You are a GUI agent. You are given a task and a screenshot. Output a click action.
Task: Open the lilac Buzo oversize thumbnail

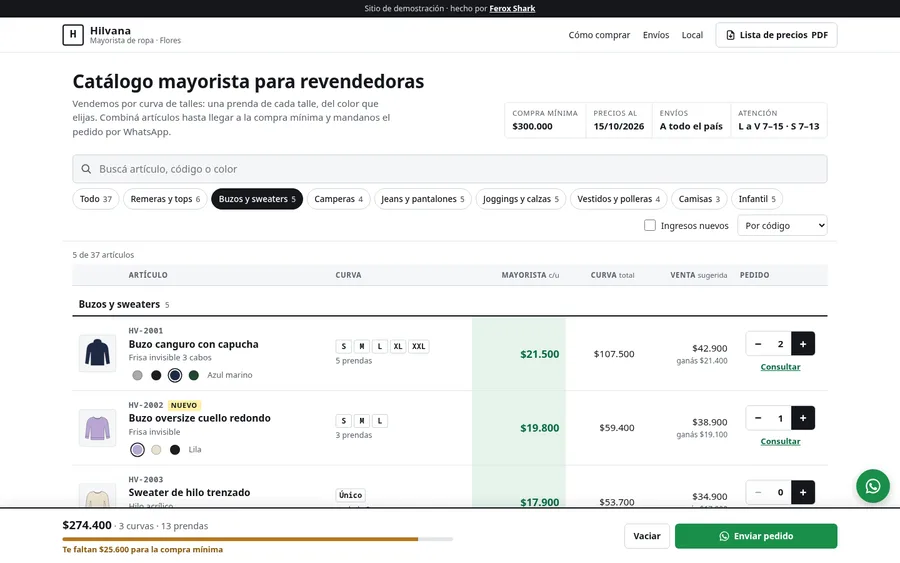tap(97, 428)
